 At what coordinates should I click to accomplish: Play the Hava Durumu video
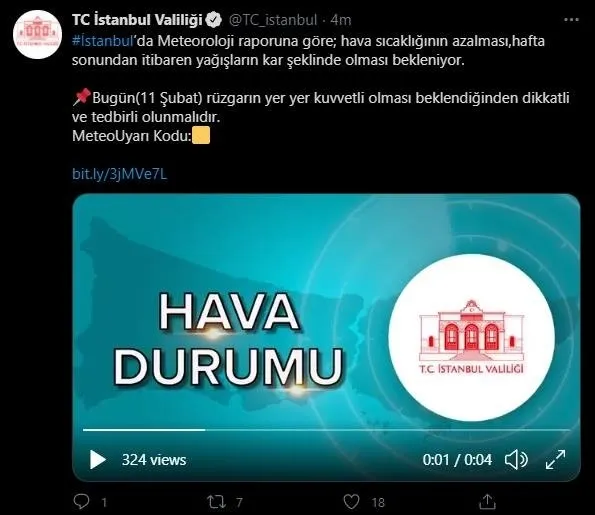(98, 460)
